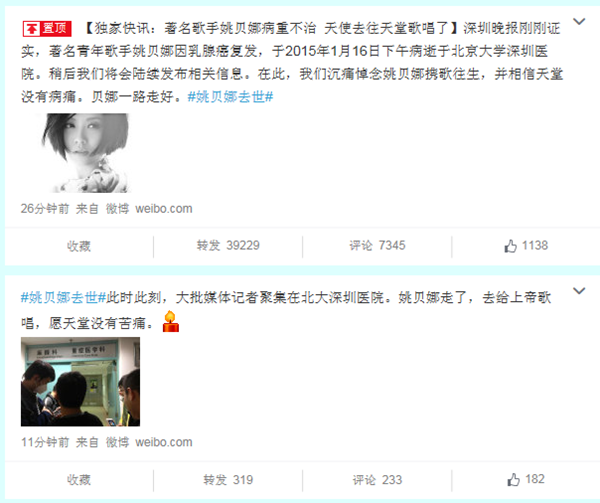Click 转发 39229 to repost first post

click(228, 246)
